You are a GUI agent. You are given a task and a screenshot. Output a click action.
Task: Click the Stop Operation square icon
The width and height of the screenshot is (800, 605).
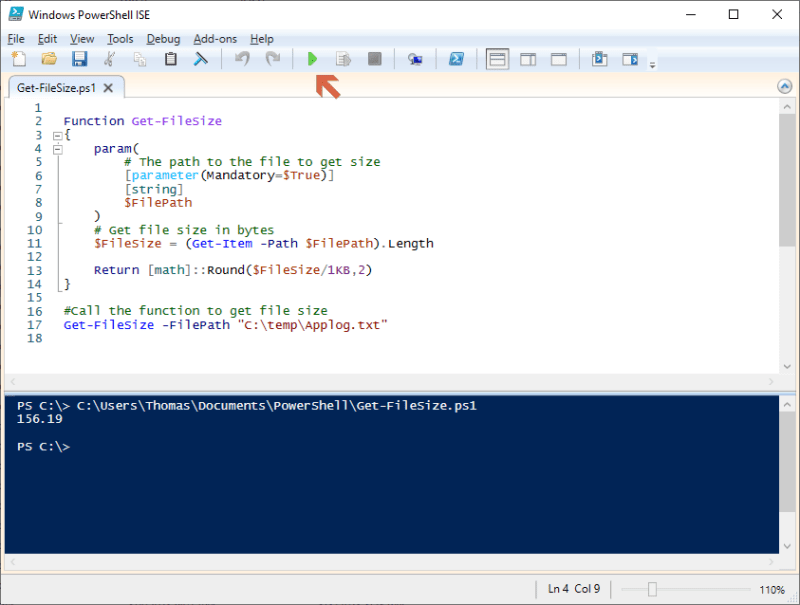(374, 59)
